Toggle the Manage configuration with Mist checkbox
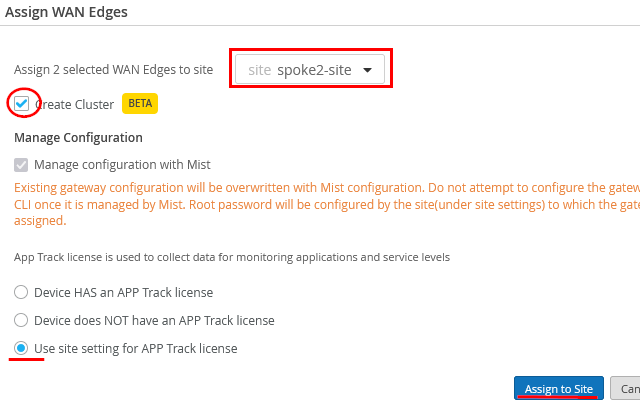The image size is (640, 417). pyautogui.click(x=22, y=164)
